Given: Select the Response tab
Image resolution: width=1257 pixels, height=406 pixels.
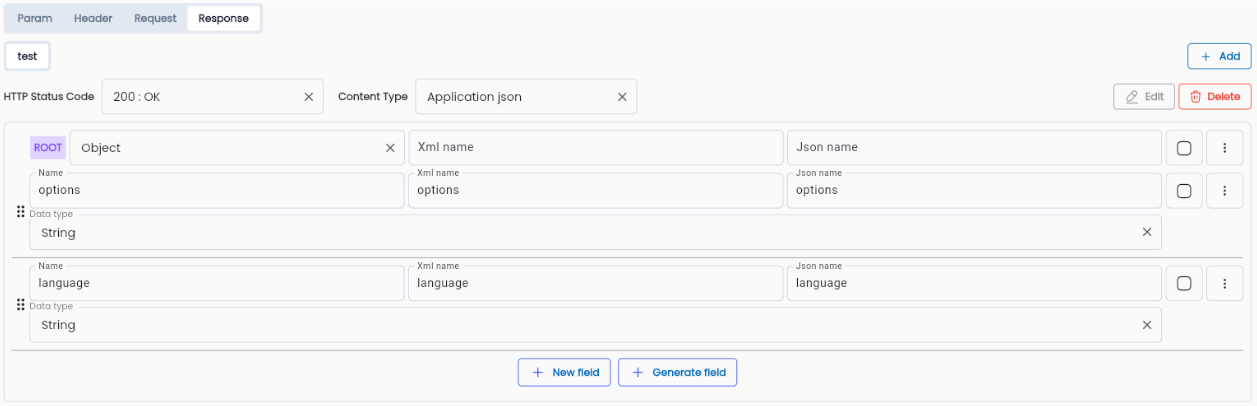Looking at the screenshot, I should (x=223, y=18).
